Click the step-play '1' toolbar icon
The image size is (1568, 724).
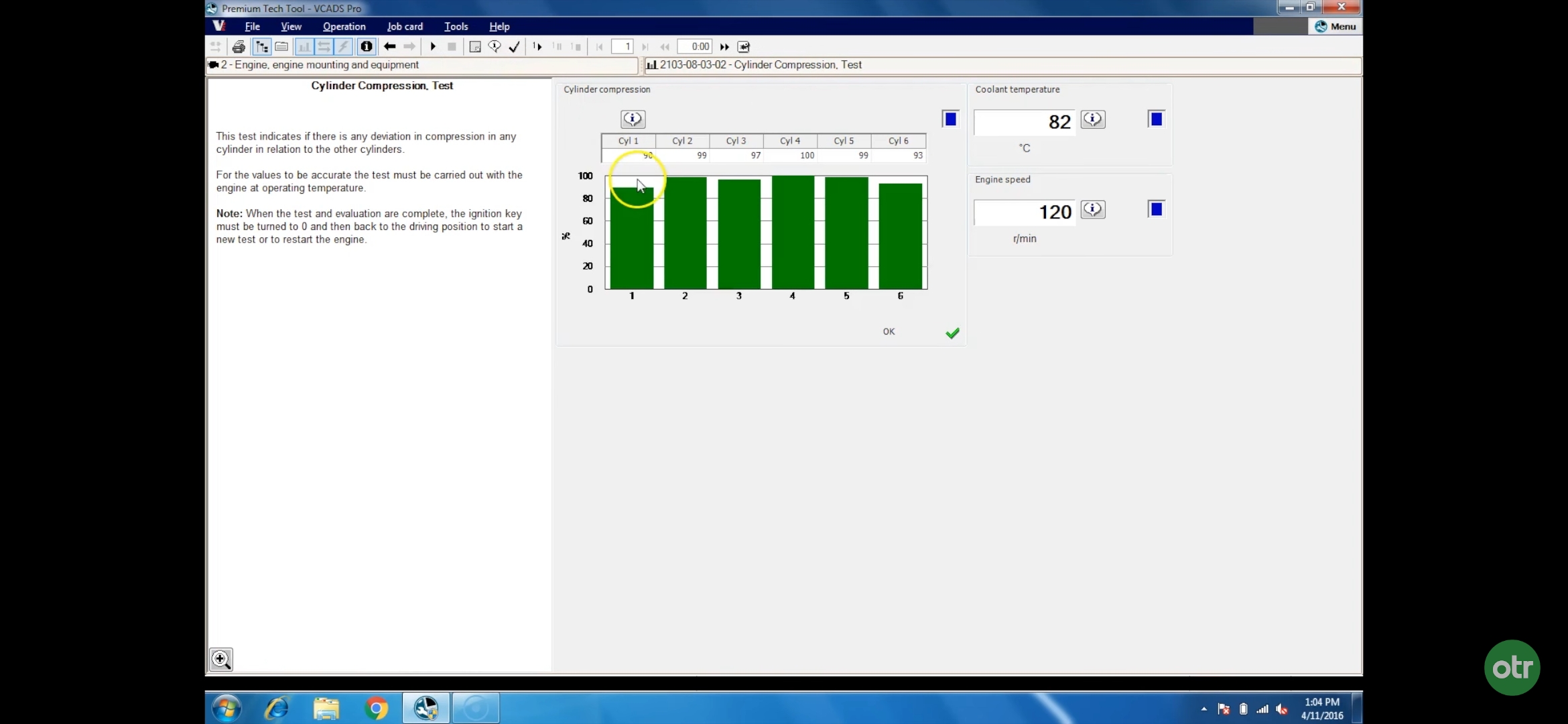(537, 47)
